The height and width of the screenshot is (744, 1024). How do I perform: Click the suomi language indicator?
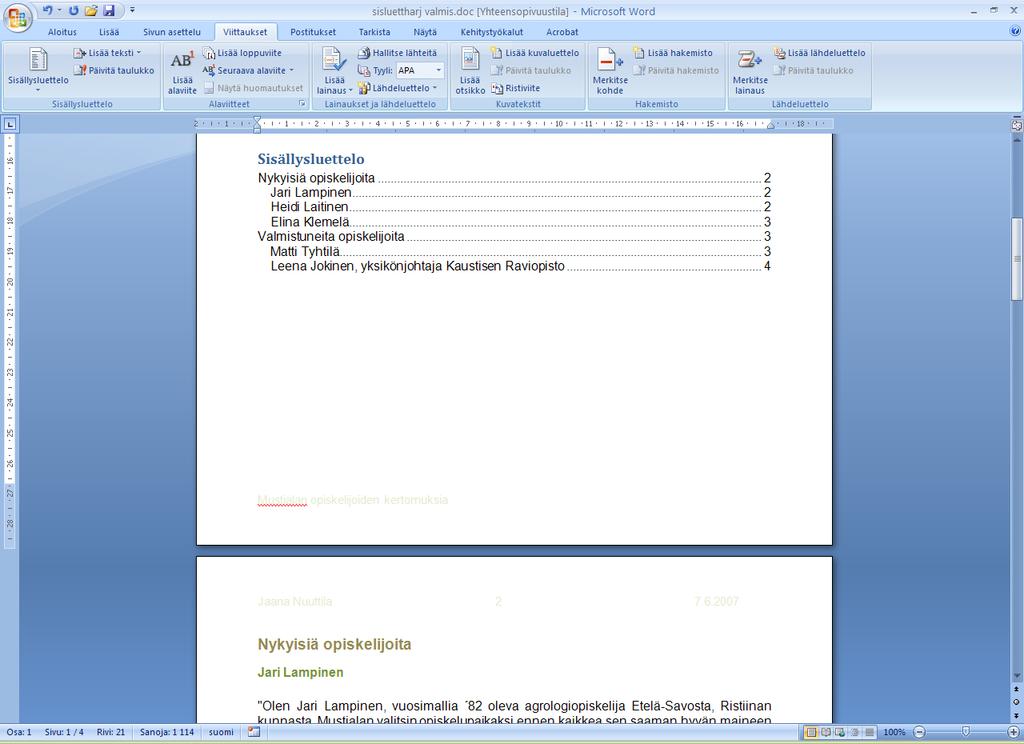[221, 732]
